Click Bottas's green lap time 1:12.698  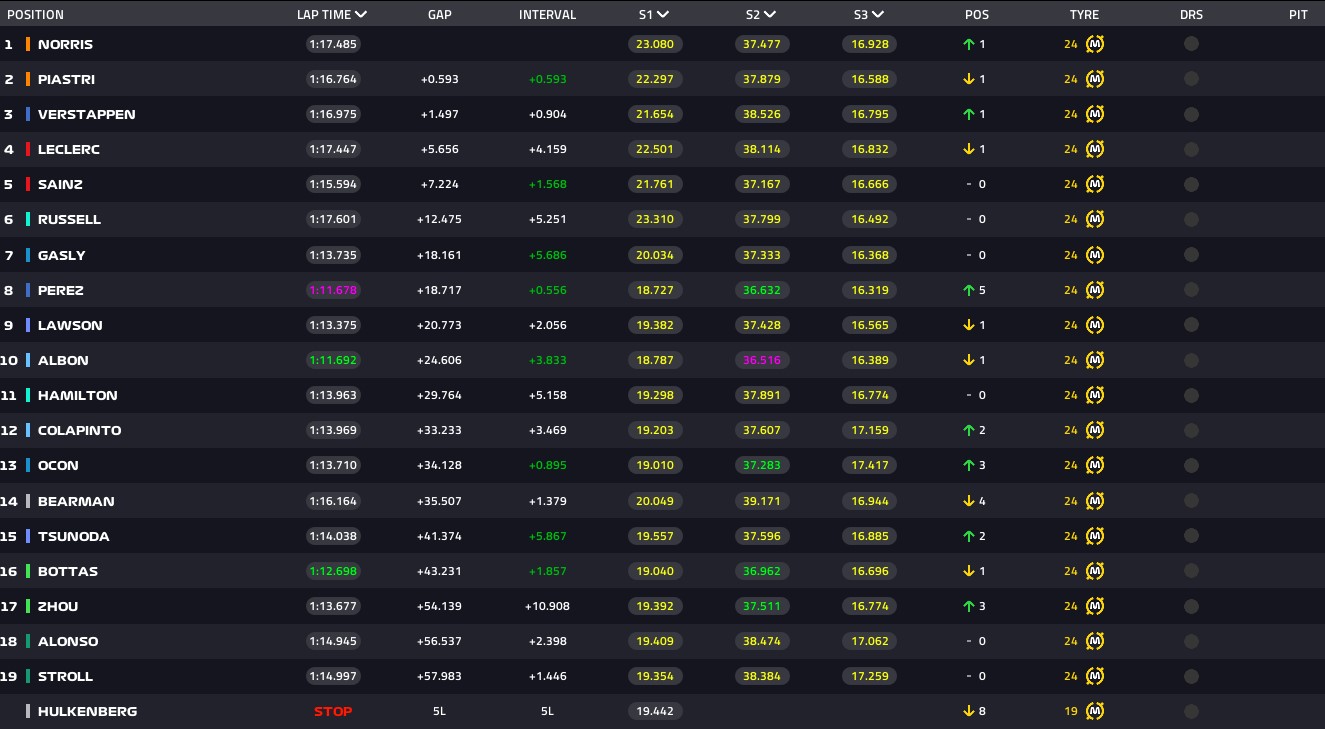coord(333,571)
